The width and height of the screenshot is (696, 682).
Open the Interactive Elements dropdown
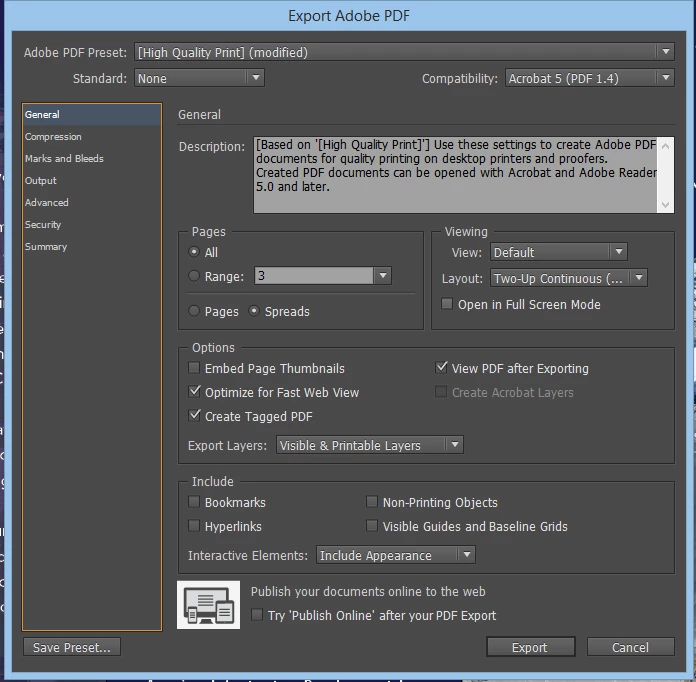[x=395, y=555]
